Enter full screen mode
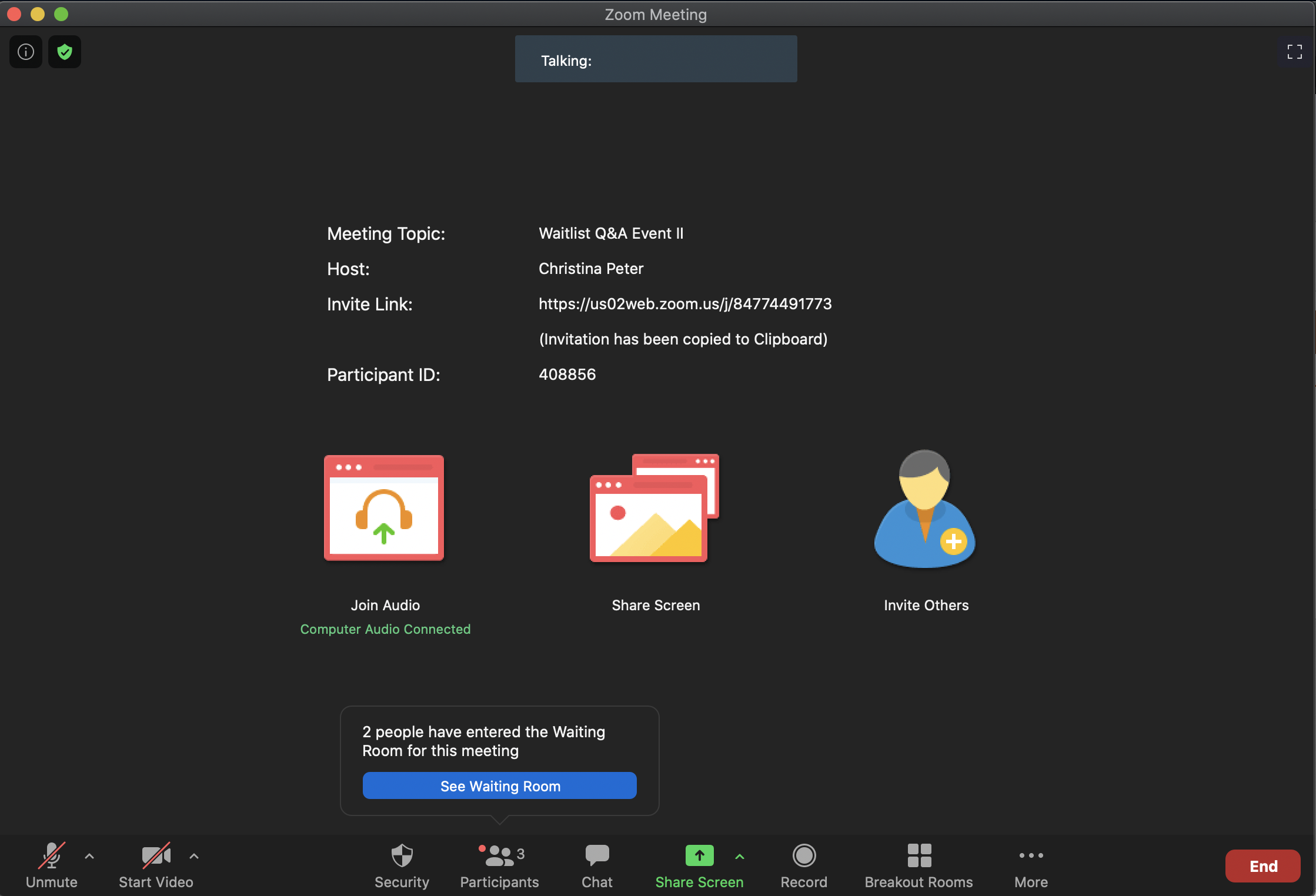 1294,52
